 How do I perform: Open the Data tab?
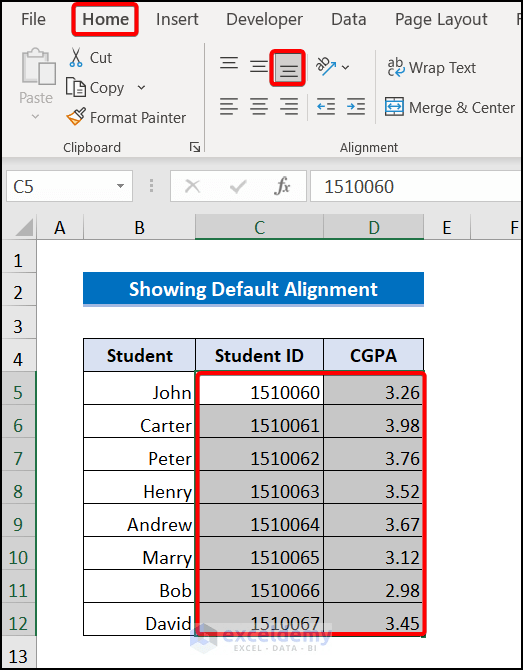(x=348, y=19)
